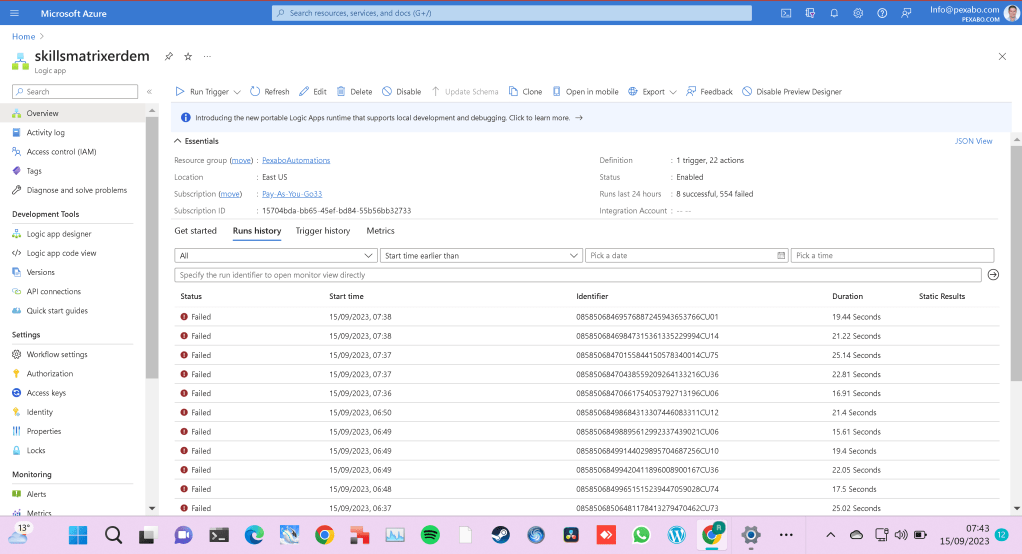Pin skillsmatrixerdem to dashboard
This screenshot has height=554, width=1022.
pos(169,57)
